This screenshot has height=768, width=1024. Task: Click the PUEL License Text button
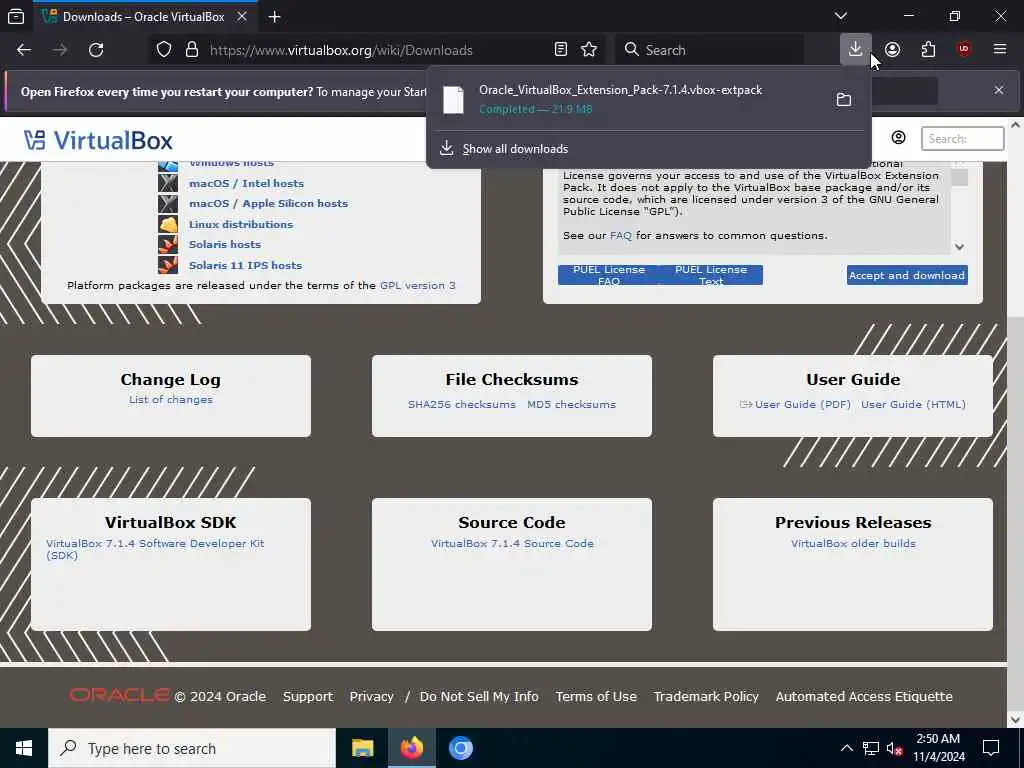click(711, 275)
